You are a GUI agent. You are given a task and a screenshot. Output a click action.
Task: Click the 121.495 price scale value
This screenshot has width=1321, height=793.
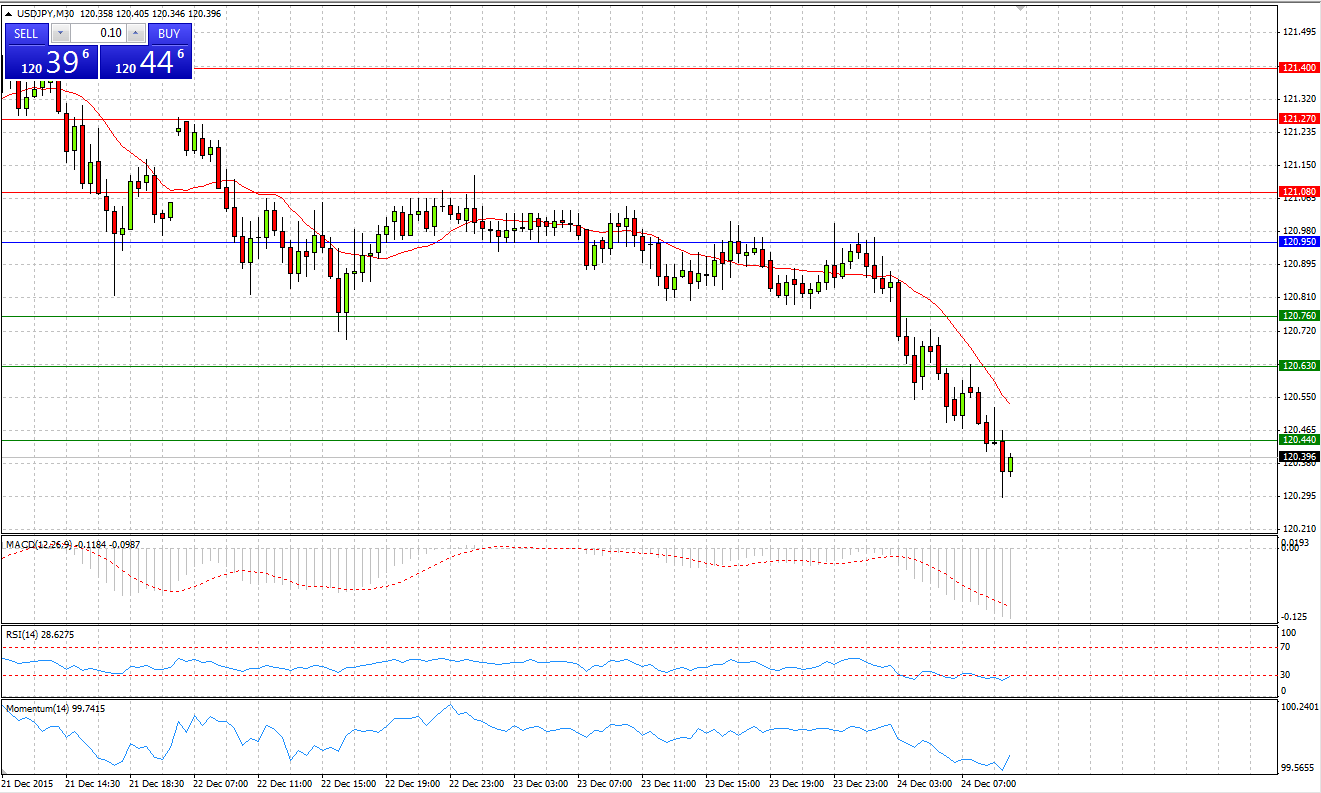pos(1298,32)
